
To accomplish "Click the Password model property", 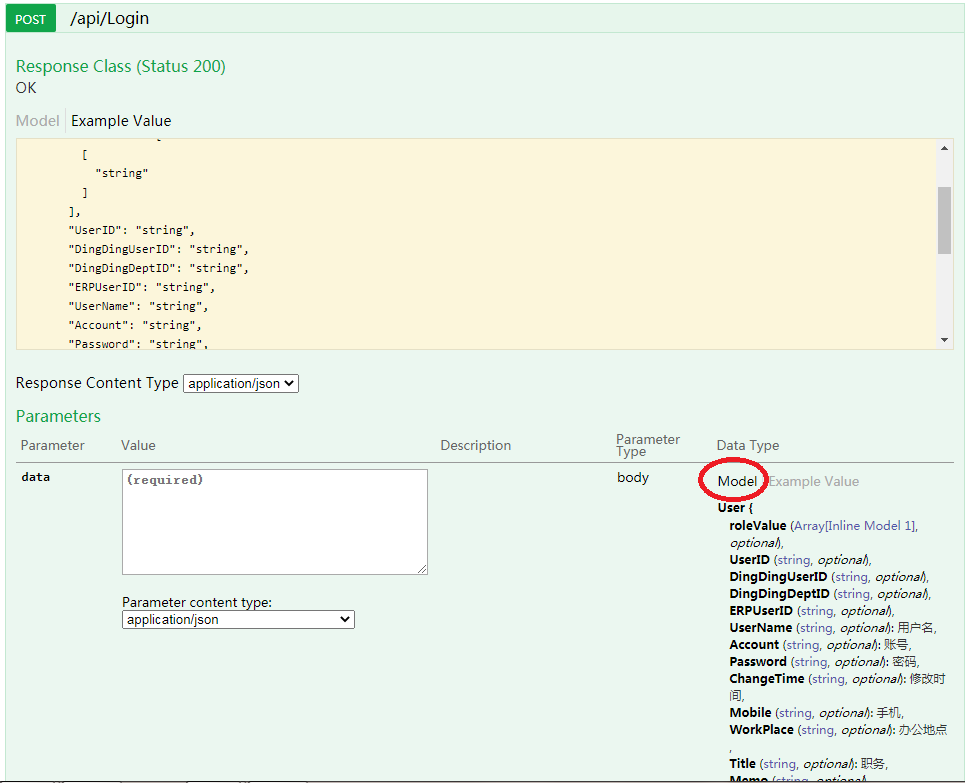I will pos(758,662).
